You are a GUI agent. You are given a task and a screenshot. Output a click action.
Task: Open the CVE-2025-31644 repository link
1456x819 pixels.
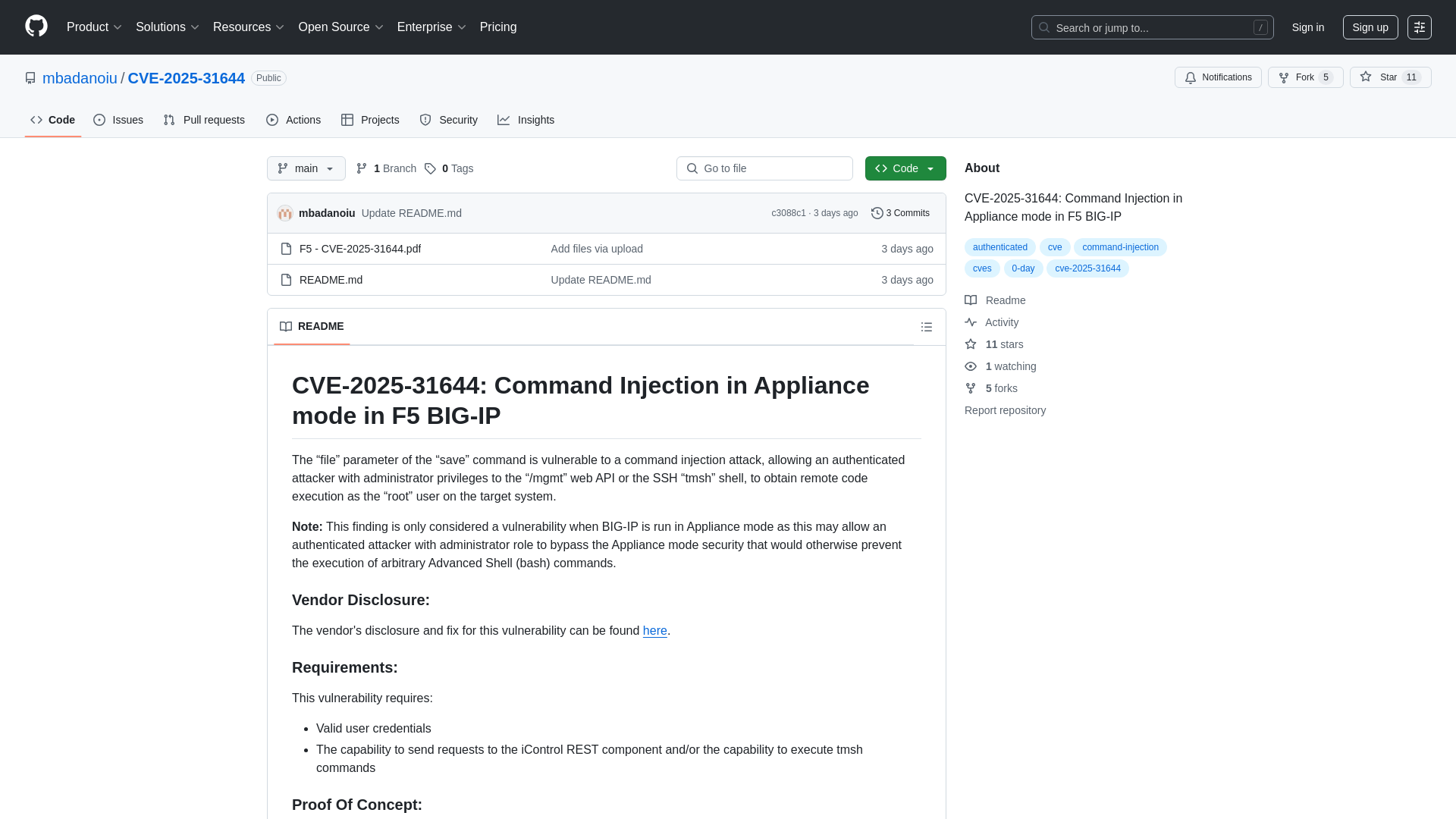186,78
